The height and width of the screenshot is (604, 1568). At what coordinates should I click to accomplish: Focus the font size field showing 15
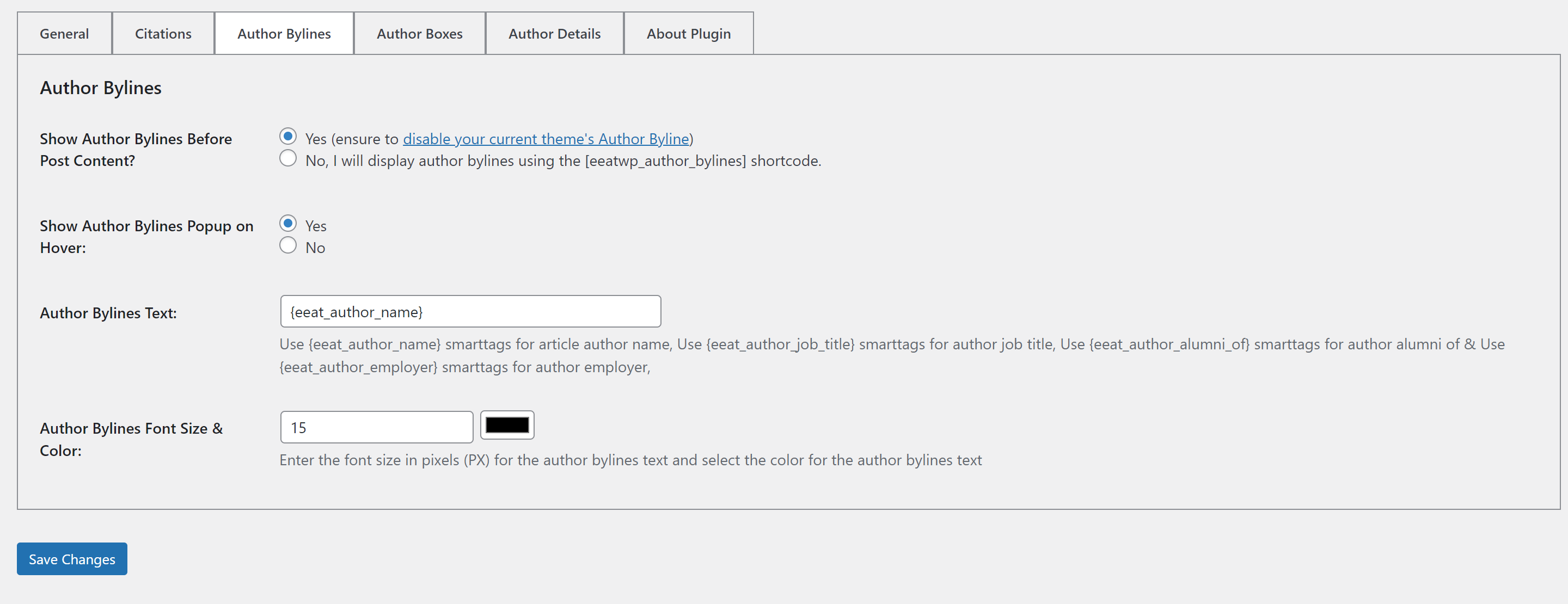click(376, 428)
